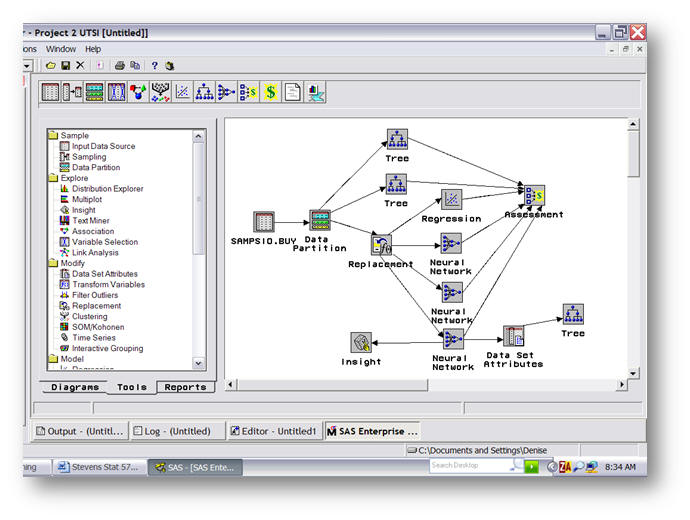Click the dollar sign Score toolbar icon

[270, 92]
